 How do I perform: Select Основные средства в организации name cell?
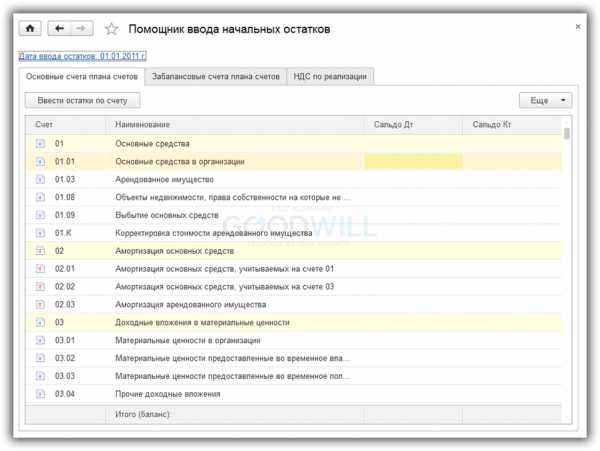(235, 162)
